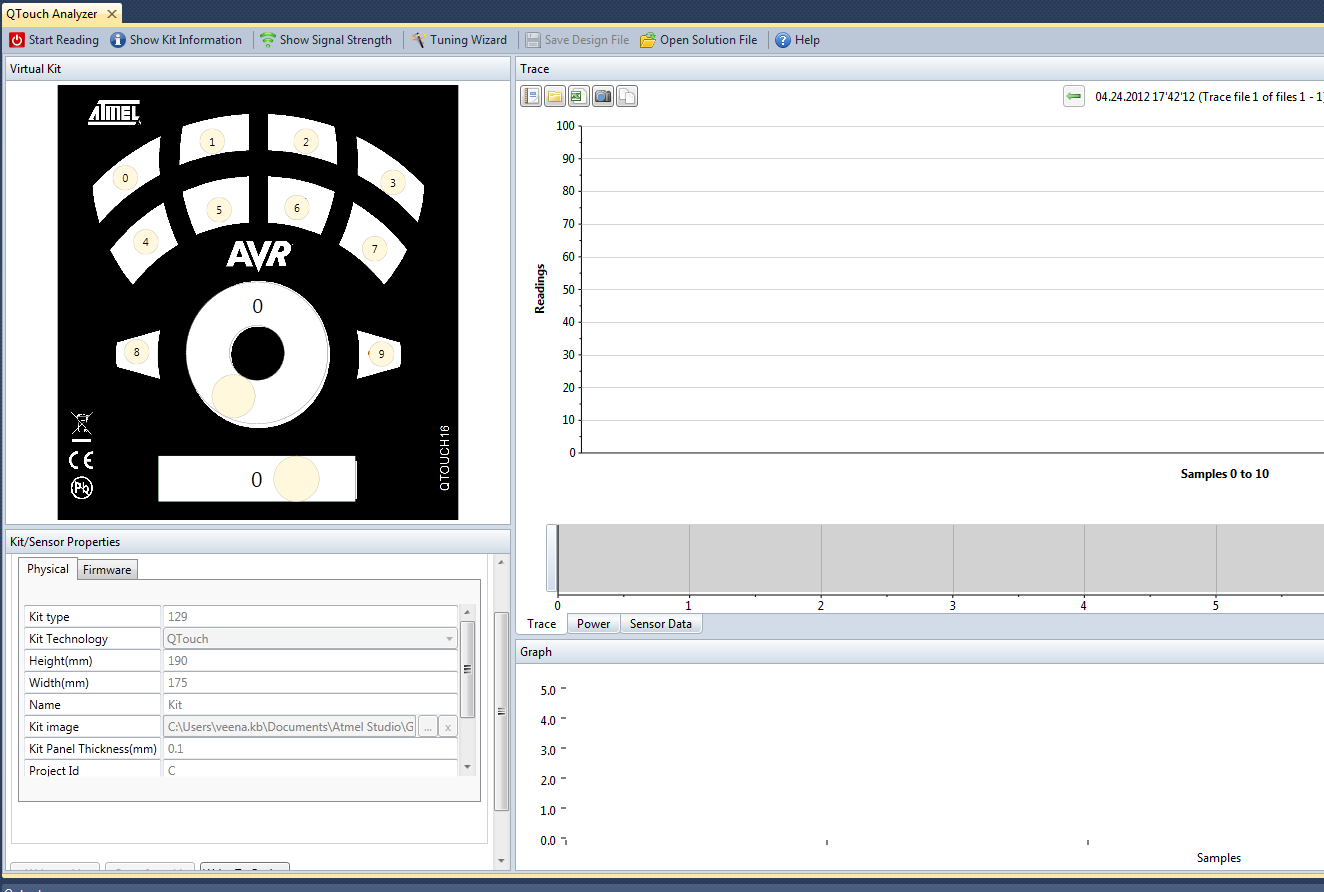Open the Power tab
Screen dimensions: 1324x892
tap(593, 624)
